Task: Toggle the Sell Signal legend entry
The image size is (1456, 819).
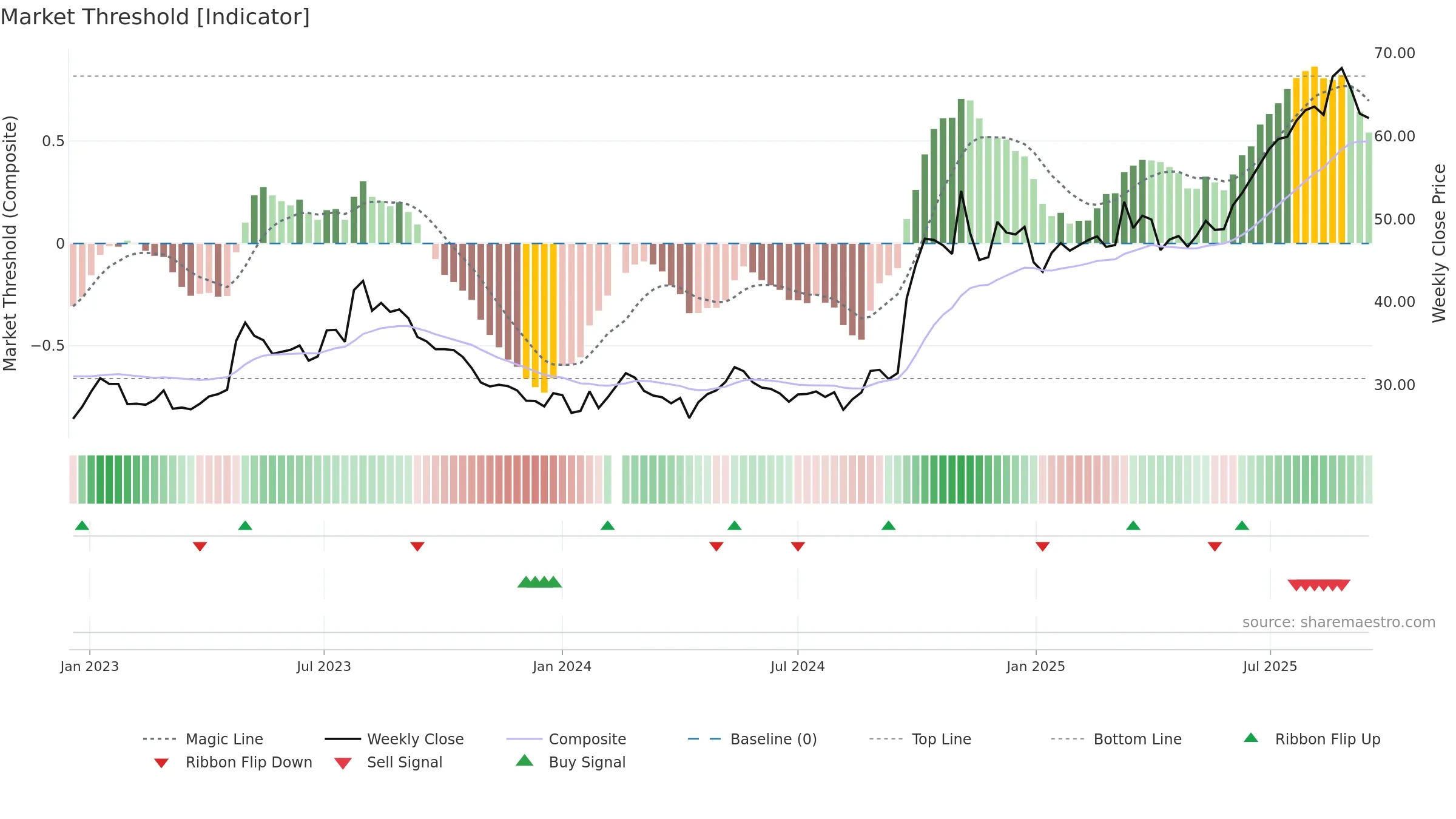Action: click(x=388, y=762)
